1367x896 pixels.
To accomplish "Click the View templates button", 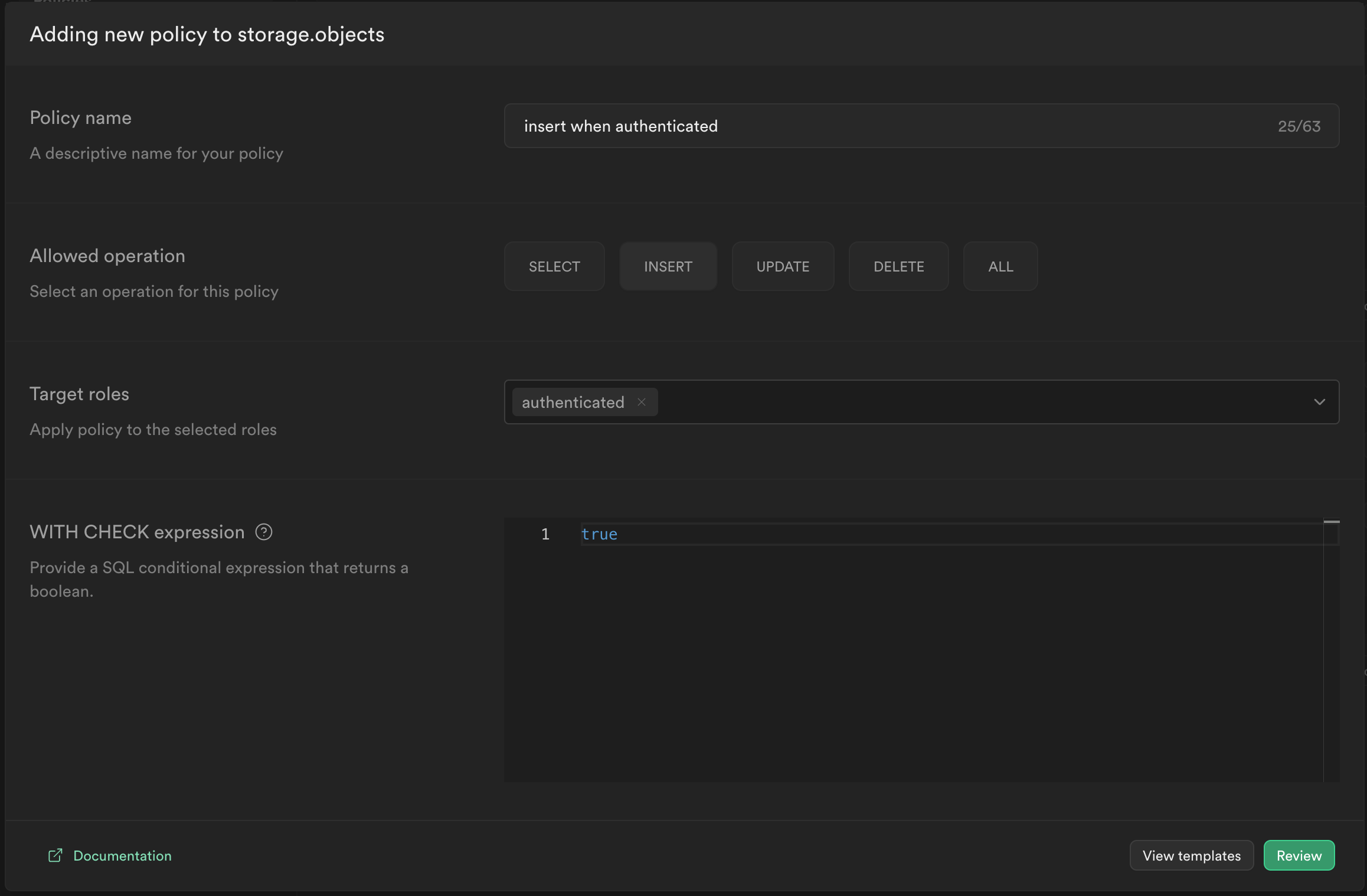I will click(x=1191, y=856).
